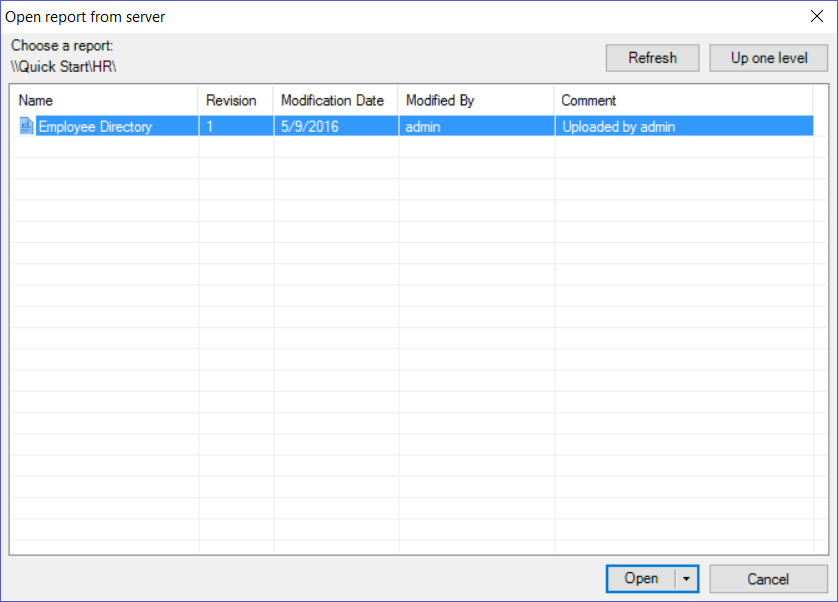Sort by the Revision column header
The width and height of the screenshot is (838, 602).
[x=236, y=101]
